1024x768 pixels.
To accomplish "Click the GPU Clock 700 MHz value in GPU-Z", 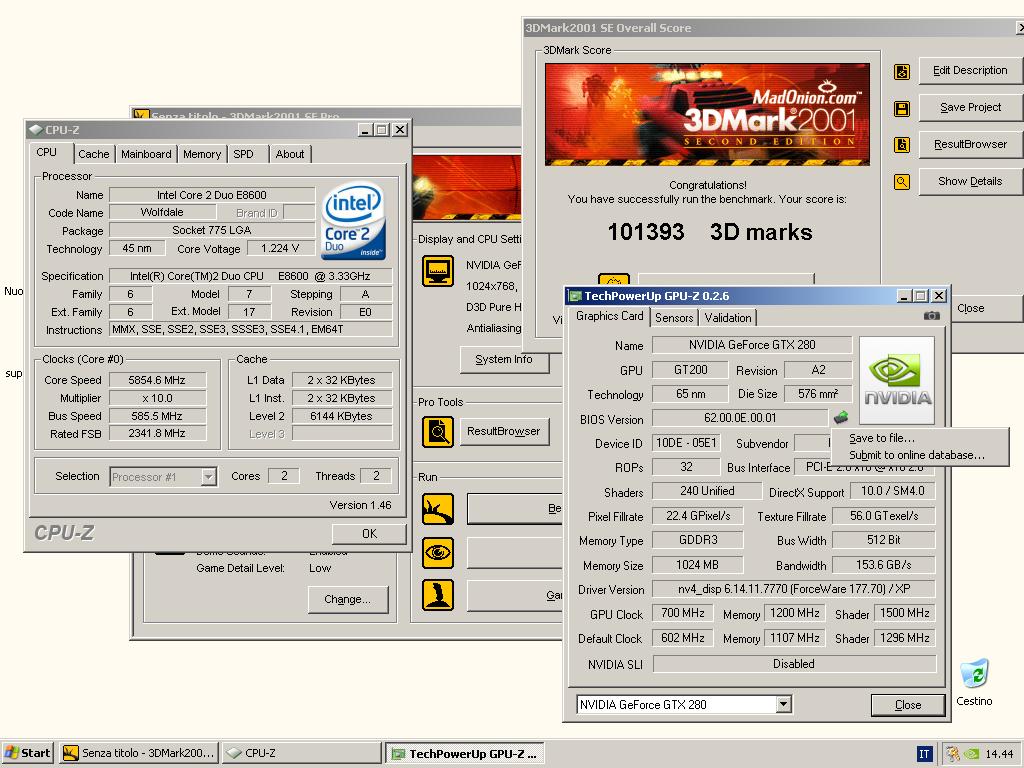I will tap(682, 613).
